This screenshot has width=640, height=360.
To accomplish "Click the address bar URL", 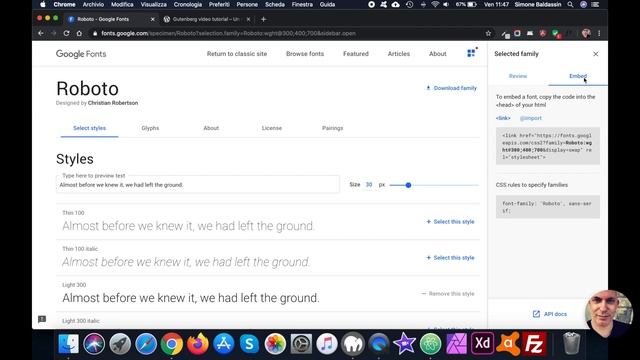I will (x=229, y=33).
